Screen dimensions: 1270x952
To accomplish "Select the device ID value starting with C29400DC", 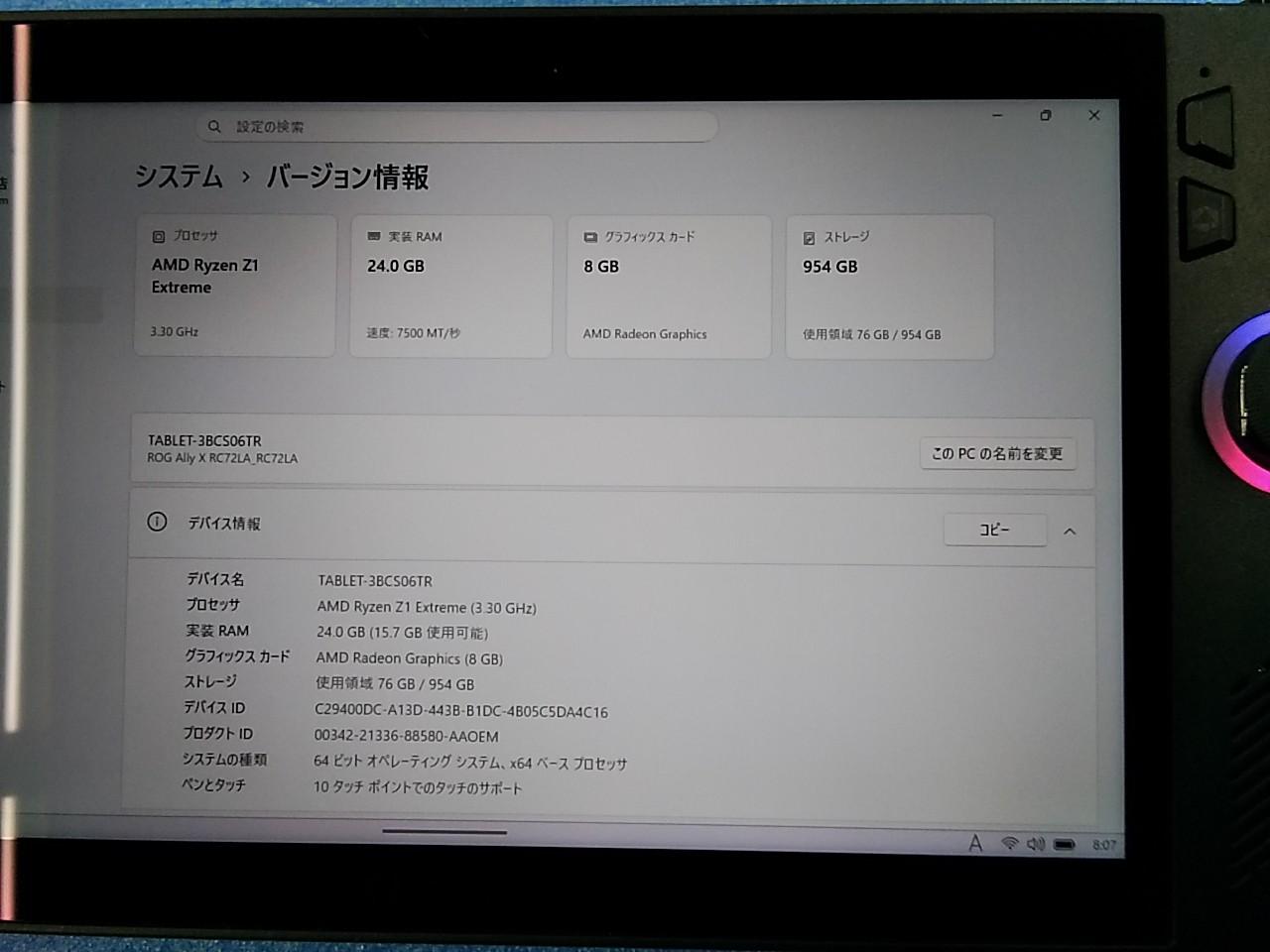I will tap(461, 711).
